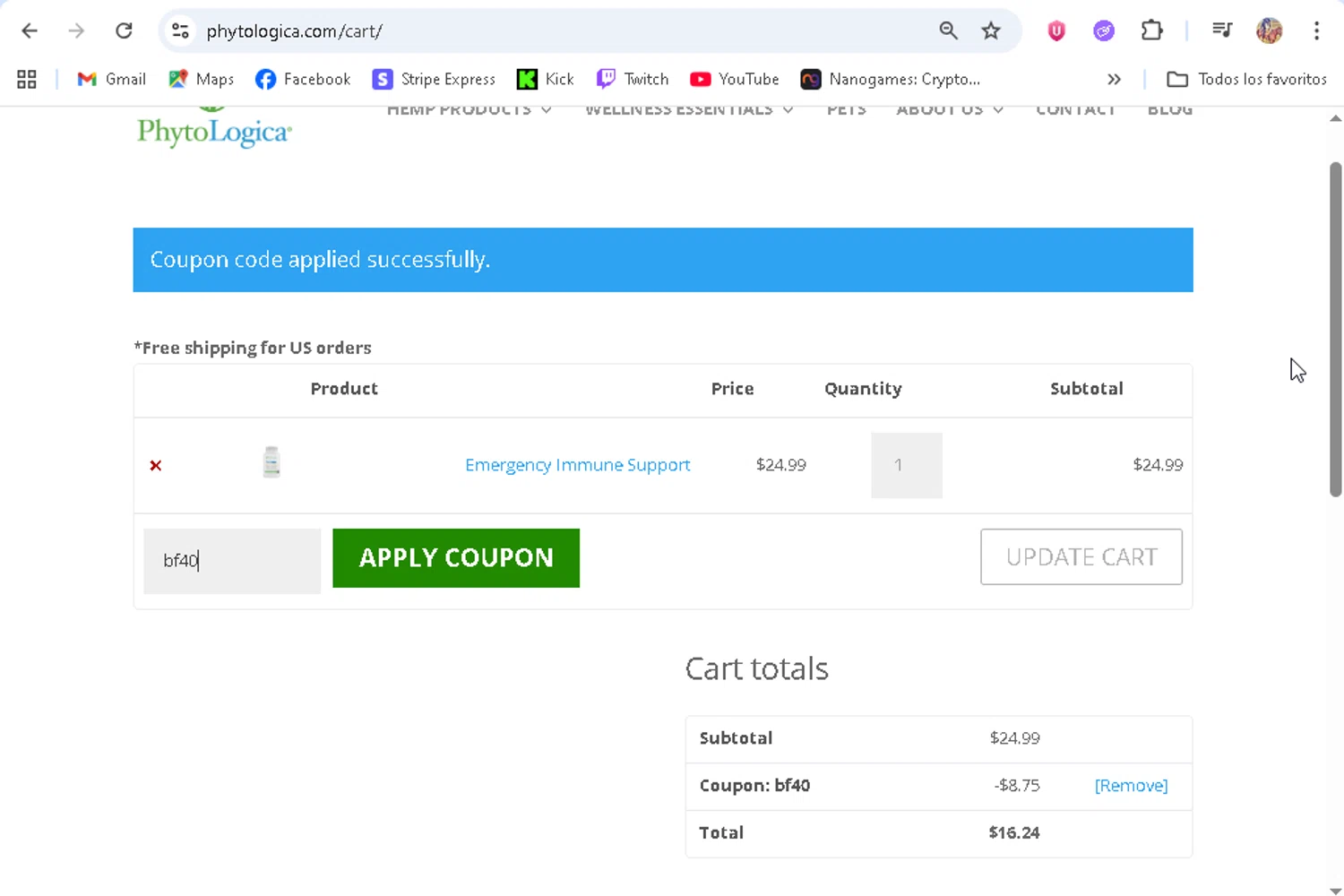Remove the bf40 coupon

pos(1131,786)
